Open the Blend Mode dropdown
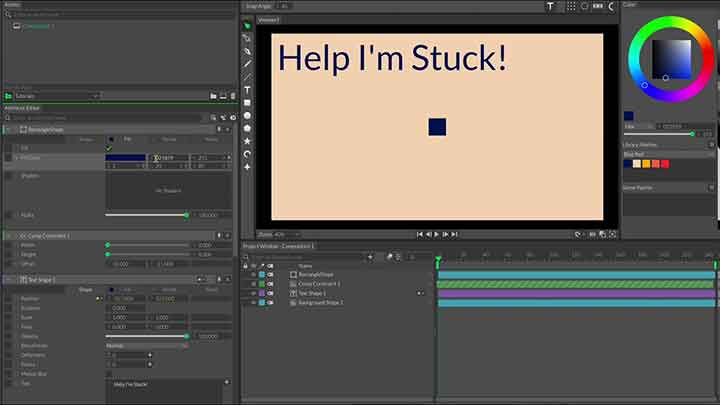 [147, 346]
